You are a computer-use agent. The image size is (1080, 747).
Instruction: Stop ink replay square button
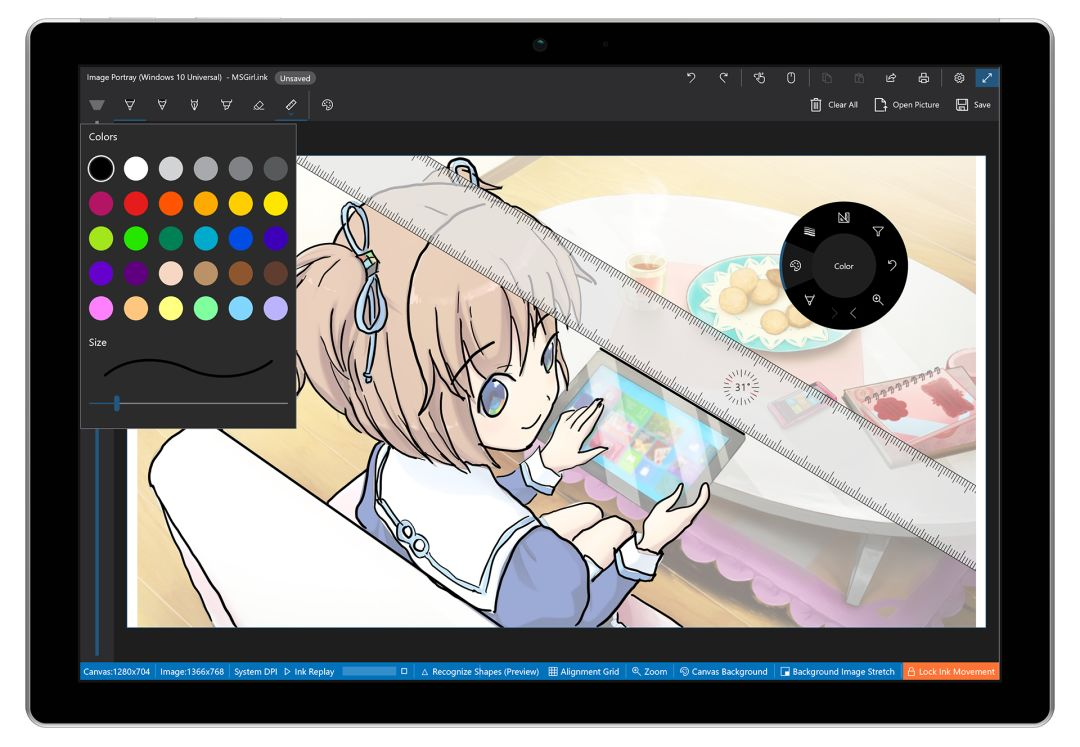(404, 671)
